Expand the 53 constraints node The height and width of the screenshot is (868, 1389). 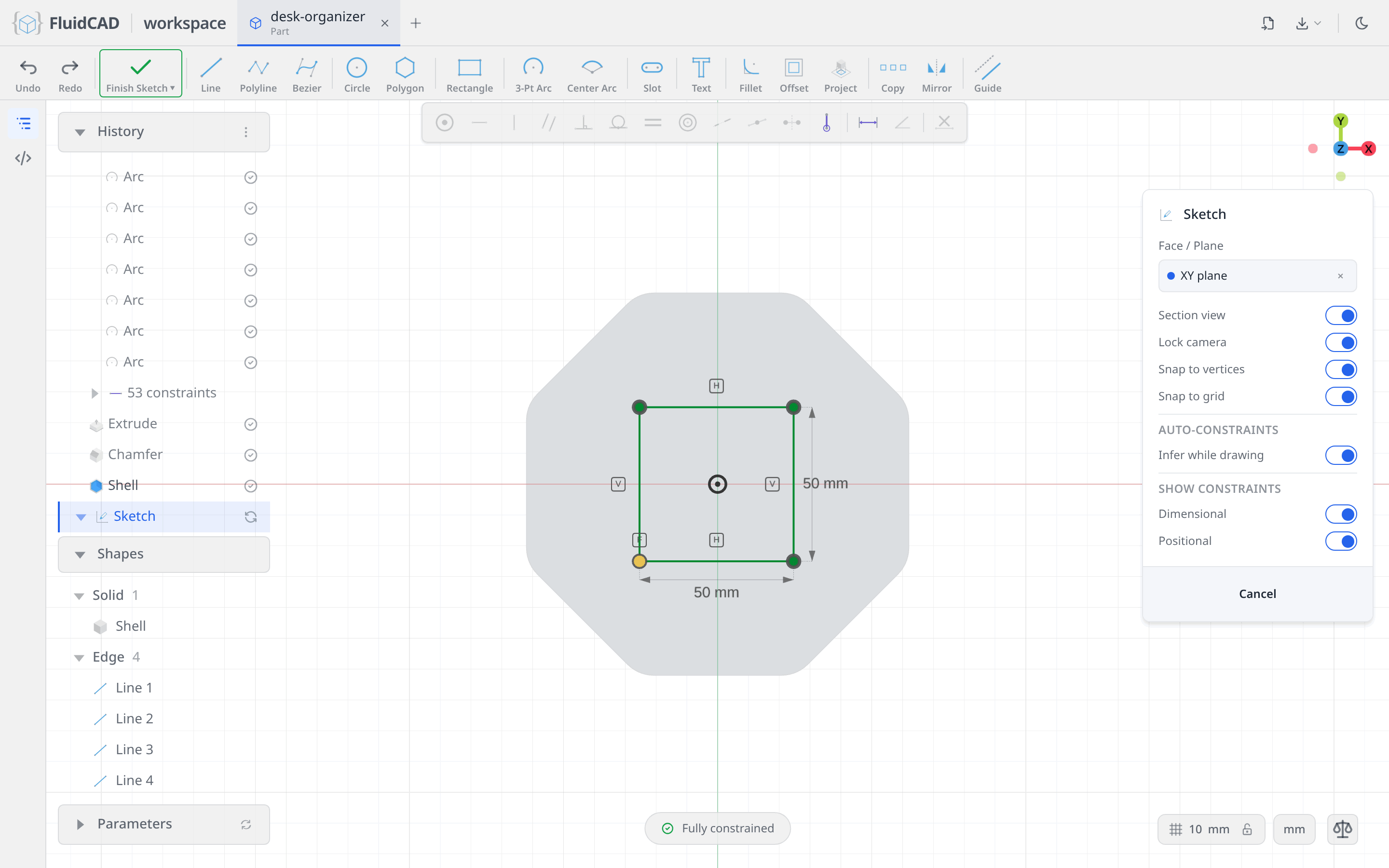[95, 393]
